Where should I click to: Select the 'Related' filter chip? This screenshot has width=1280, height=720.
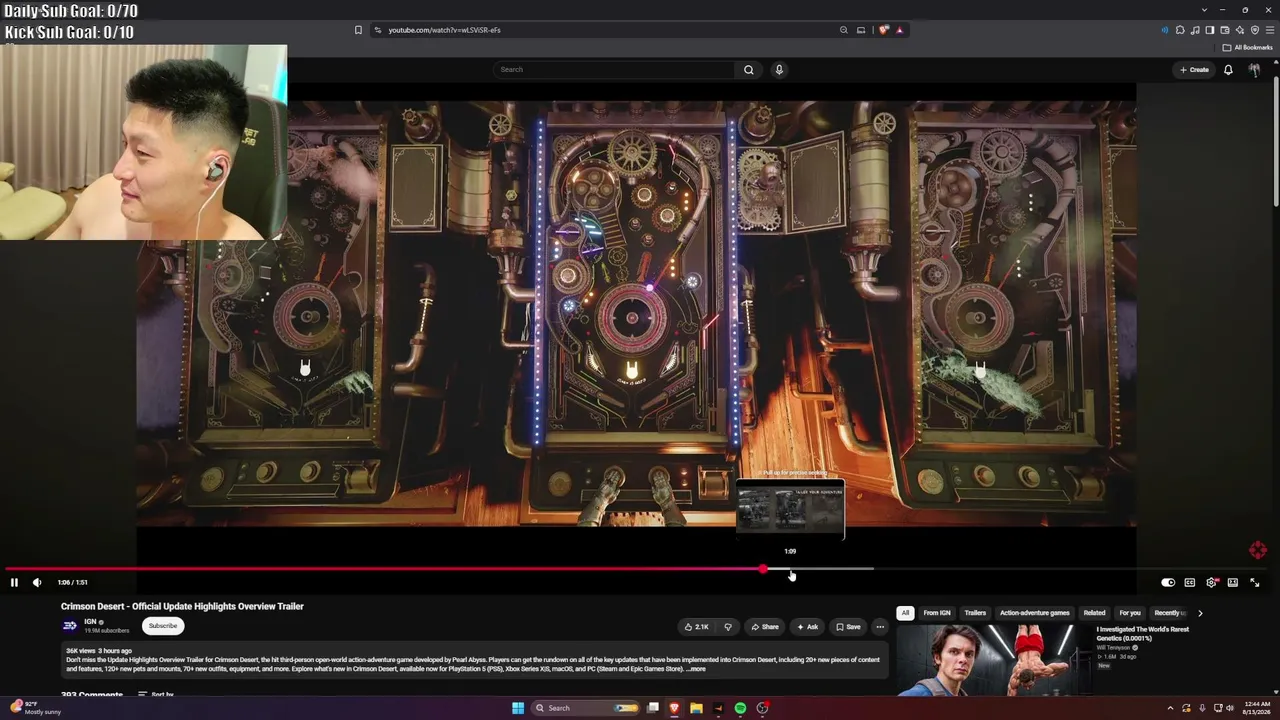(1095, 613)
